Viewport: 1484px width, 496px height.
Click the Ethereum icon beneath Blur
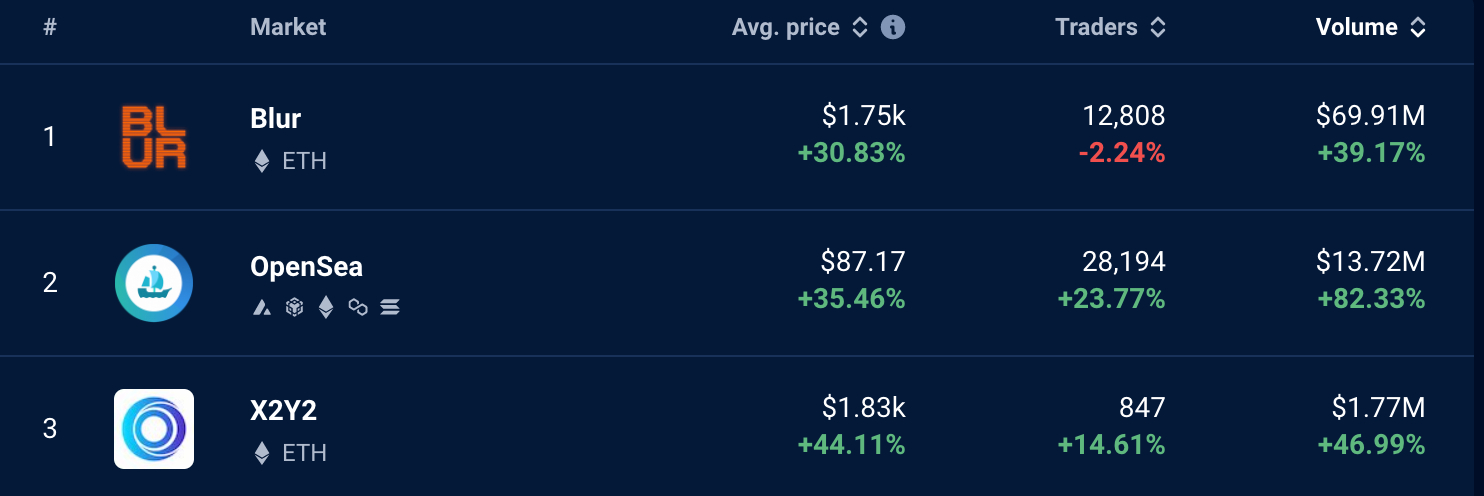pyautogui.click(x=262, y=161)
